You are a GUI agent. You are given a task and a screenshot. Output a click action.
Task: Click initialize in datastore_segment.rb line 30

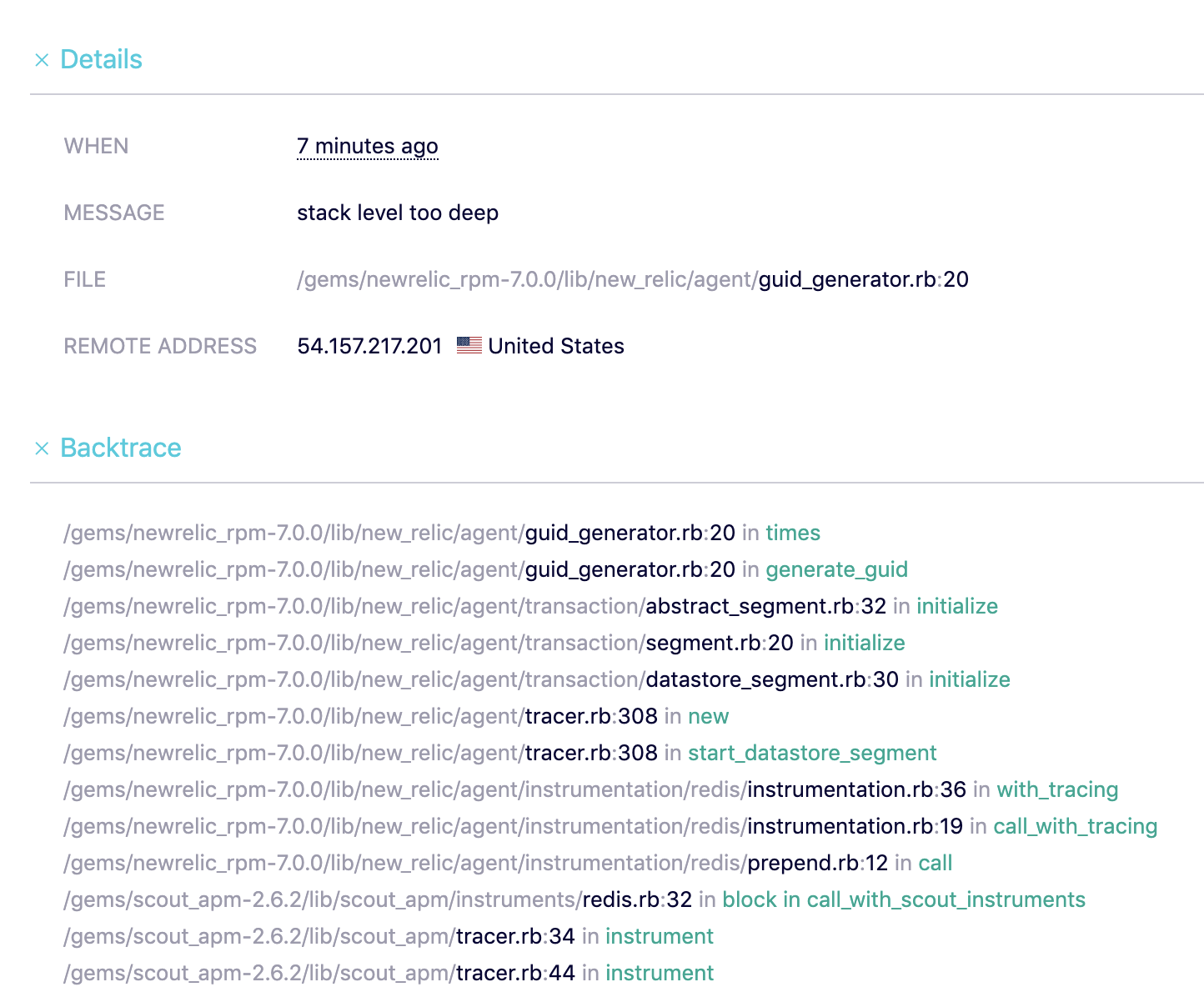(969, 679)
